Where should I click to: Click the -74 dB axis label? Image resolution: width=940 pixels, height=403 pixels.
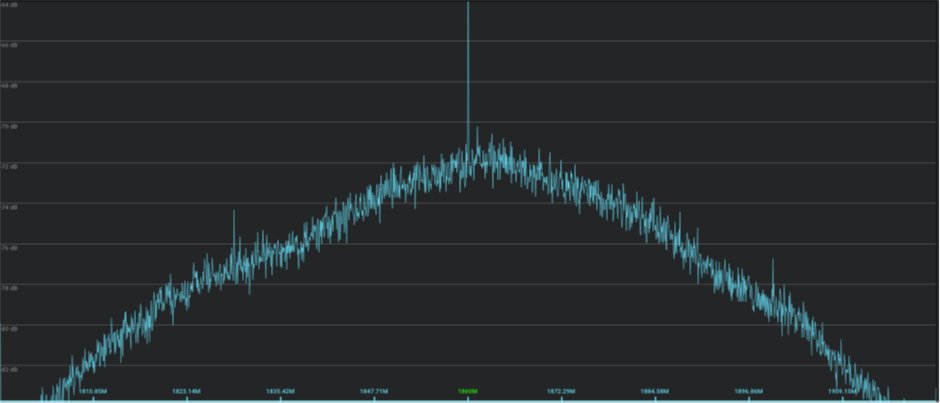coord(9,207)
